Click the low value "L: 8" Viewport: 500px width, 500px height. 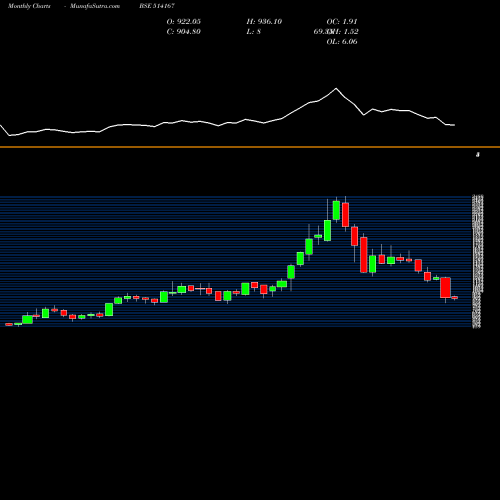254,31
